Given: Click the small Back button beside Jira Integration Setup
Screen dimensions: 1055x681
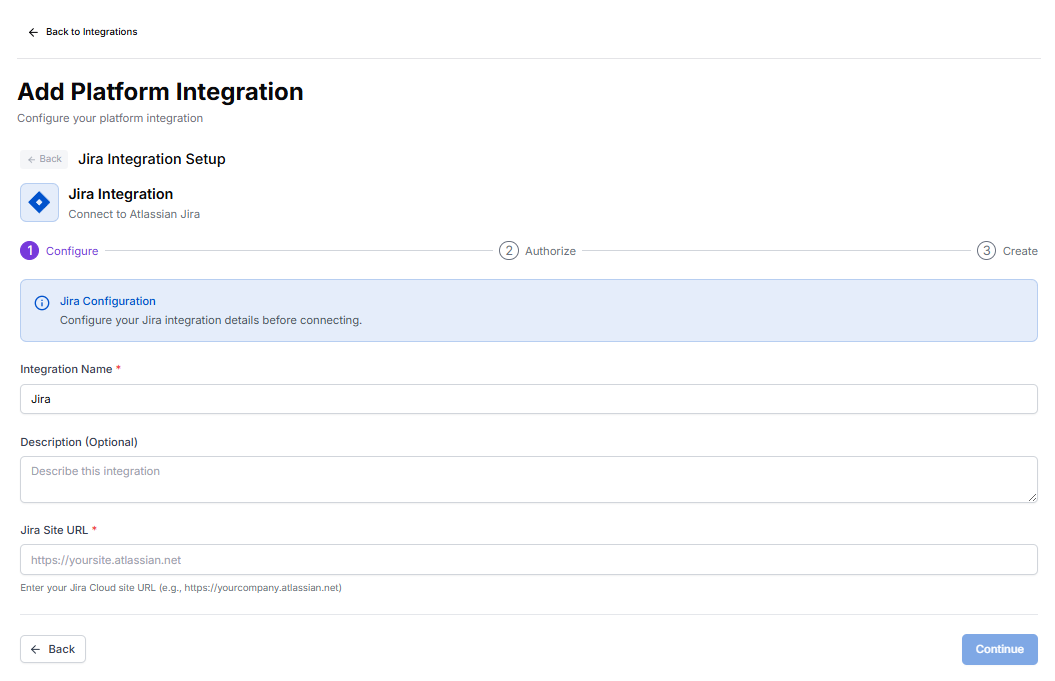Looking at the screenshot, I should coord(44,159).
